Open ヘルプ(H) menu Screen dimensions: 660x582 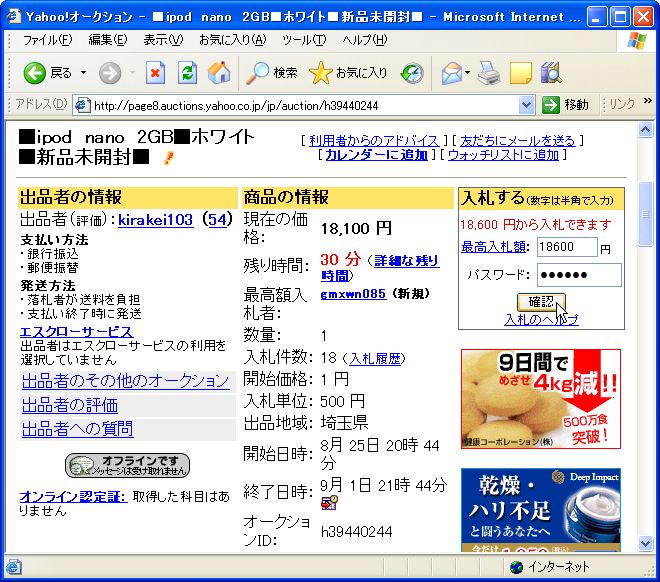click(365, 40)
